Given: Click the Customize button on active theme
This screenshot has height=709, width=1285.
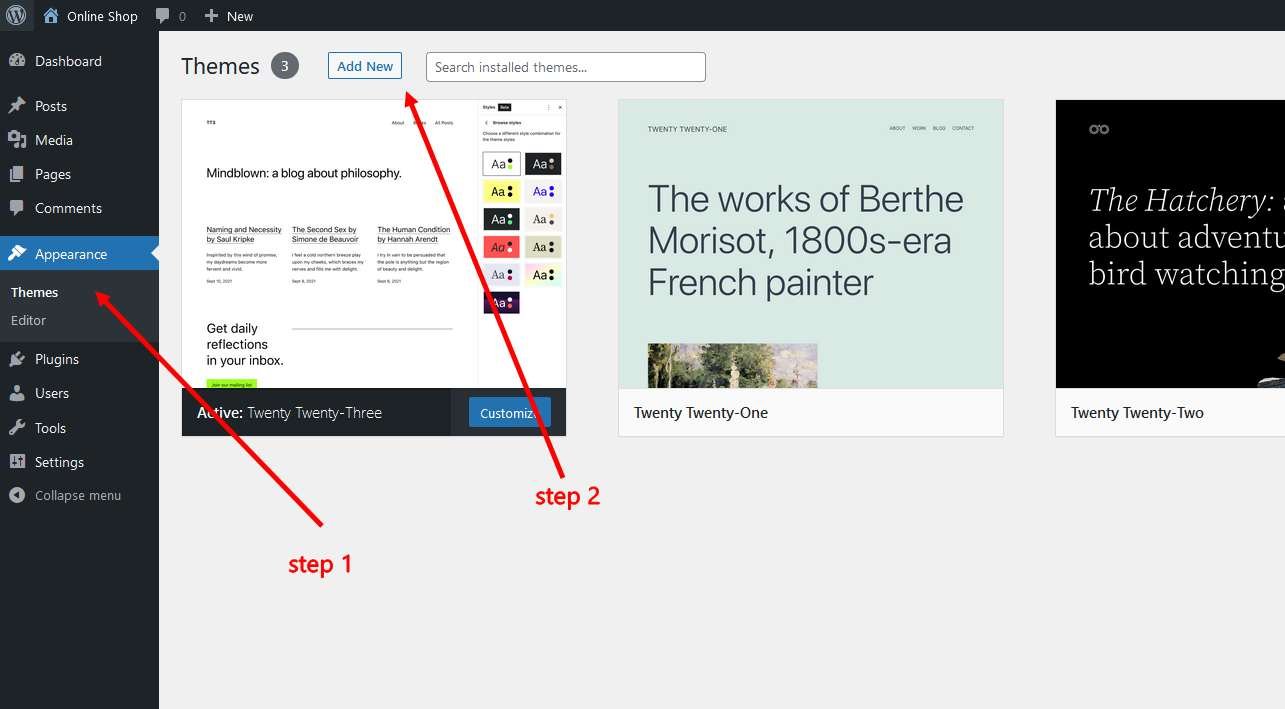Looking at the screenshot, I should click(x=508, y=413).
